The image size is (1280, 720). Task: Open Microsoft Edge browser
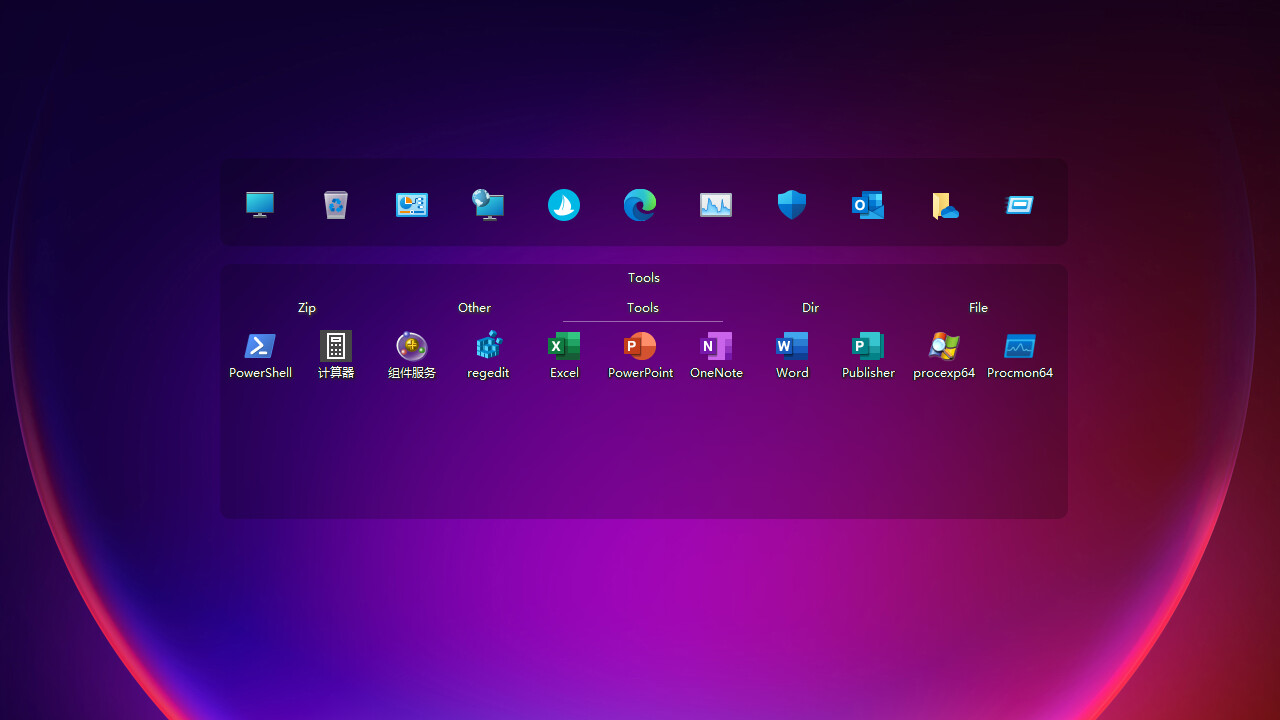(640, 205)
